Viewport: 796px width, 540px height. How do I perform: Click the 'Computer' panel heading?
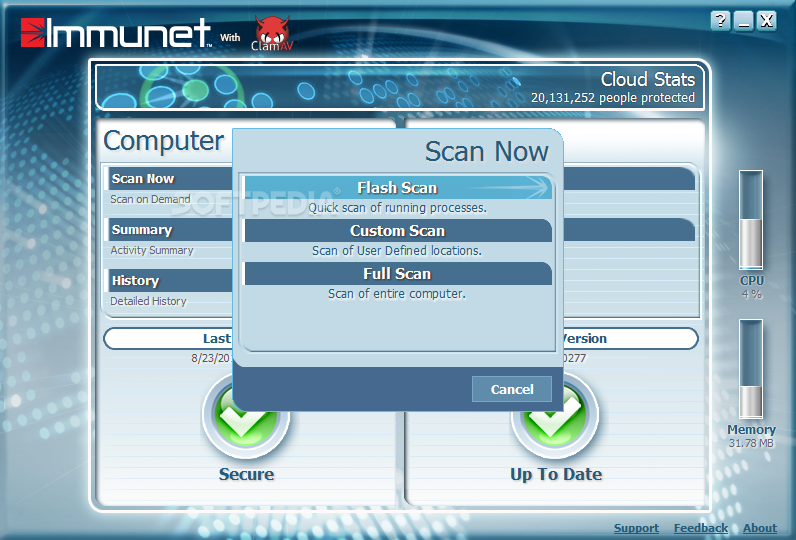(x=163, y=141)
